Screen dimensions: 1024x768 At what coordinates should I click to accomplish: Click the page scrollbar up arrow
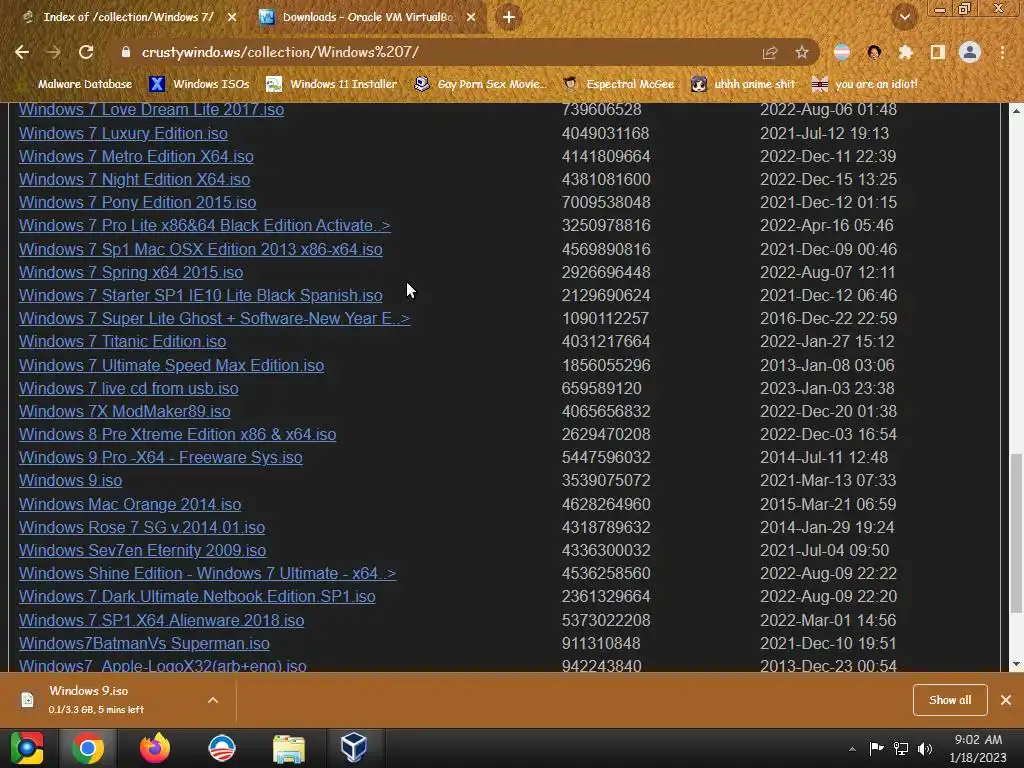tap(1016, 111)
